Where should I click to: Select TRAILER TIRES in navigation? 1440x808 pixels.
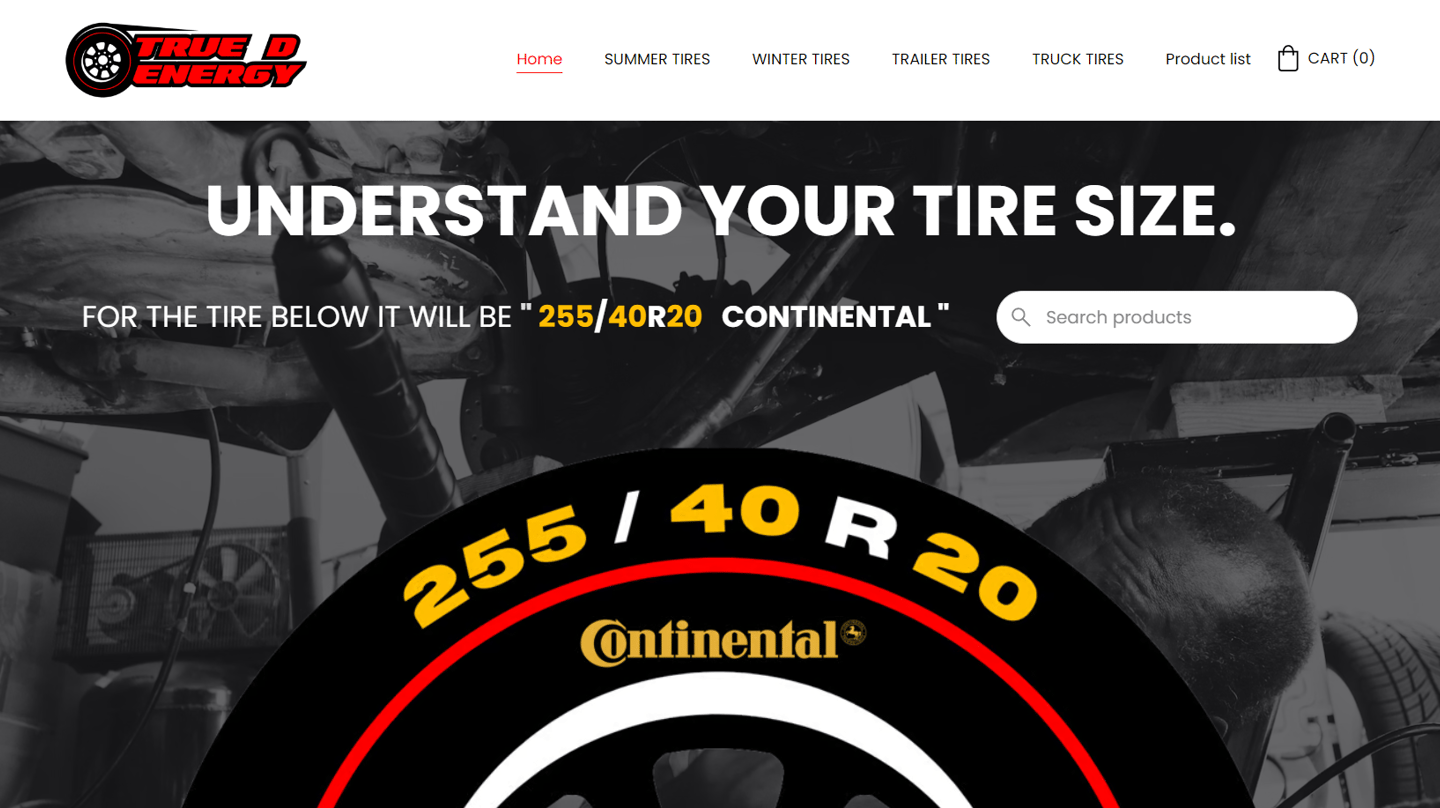tap(941, 59)
